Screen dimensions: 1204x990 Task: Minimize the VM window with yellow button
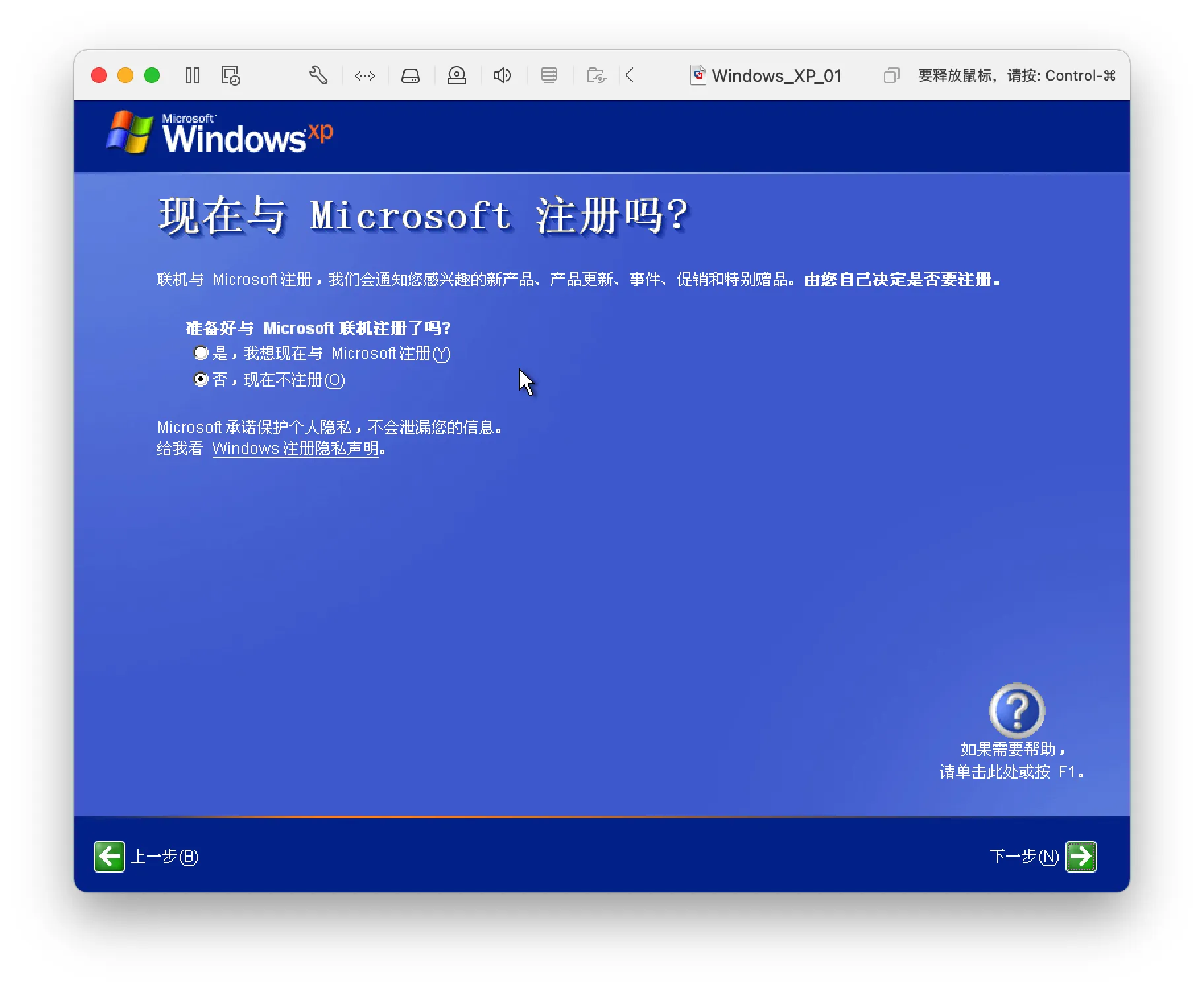[125, 75]
